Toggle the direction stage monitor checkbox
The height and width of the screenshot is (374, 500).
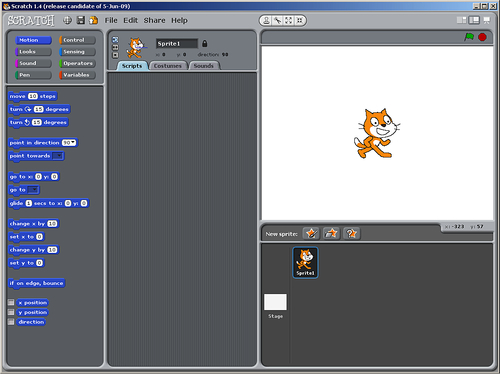[11, 322]
